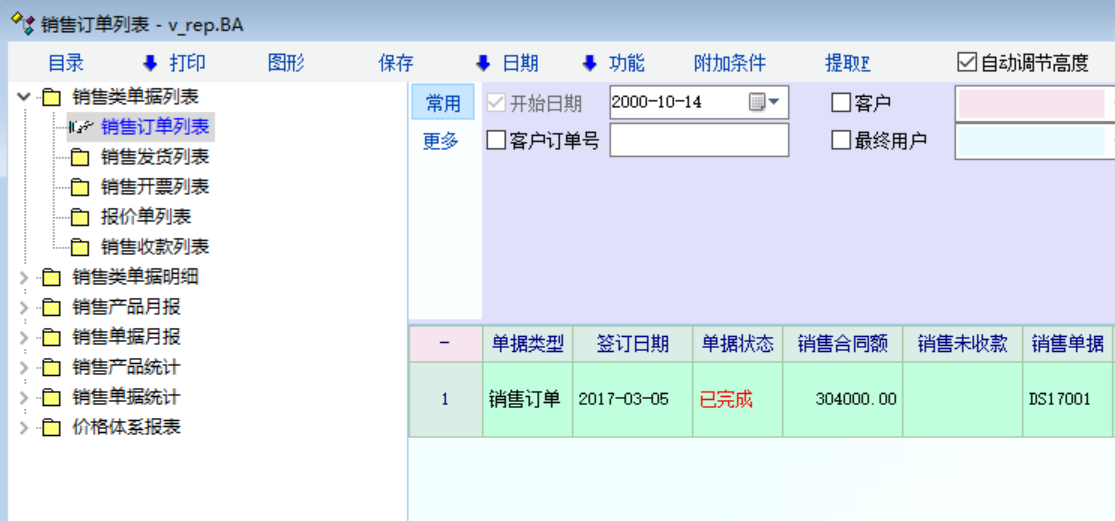Expand the 价格体系报表 tree node
This screenshot has width=1115, height=521.
pos(24,427)
